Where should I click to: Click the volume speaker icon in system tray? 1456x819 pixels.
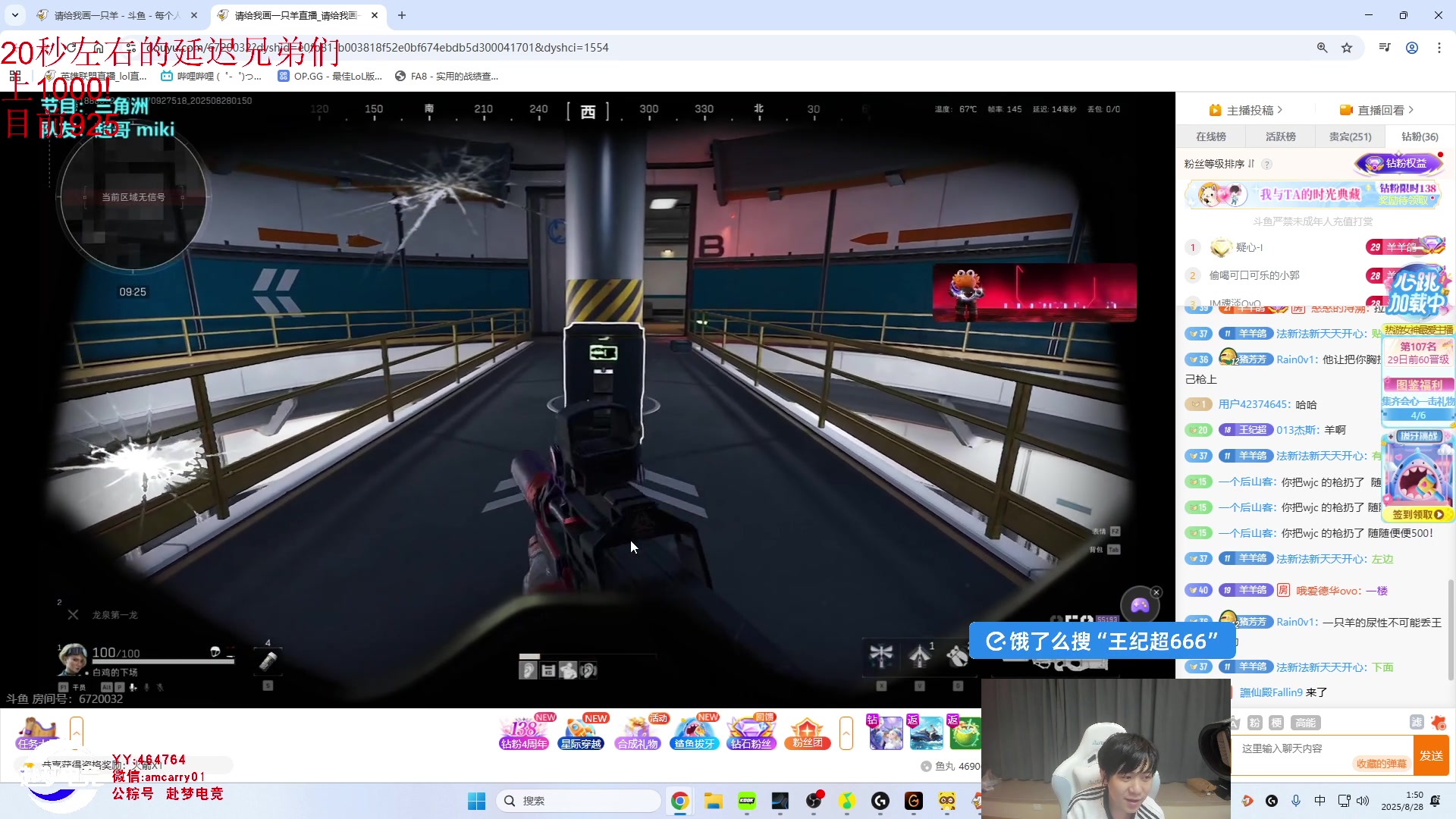(x=1363, y=801)
